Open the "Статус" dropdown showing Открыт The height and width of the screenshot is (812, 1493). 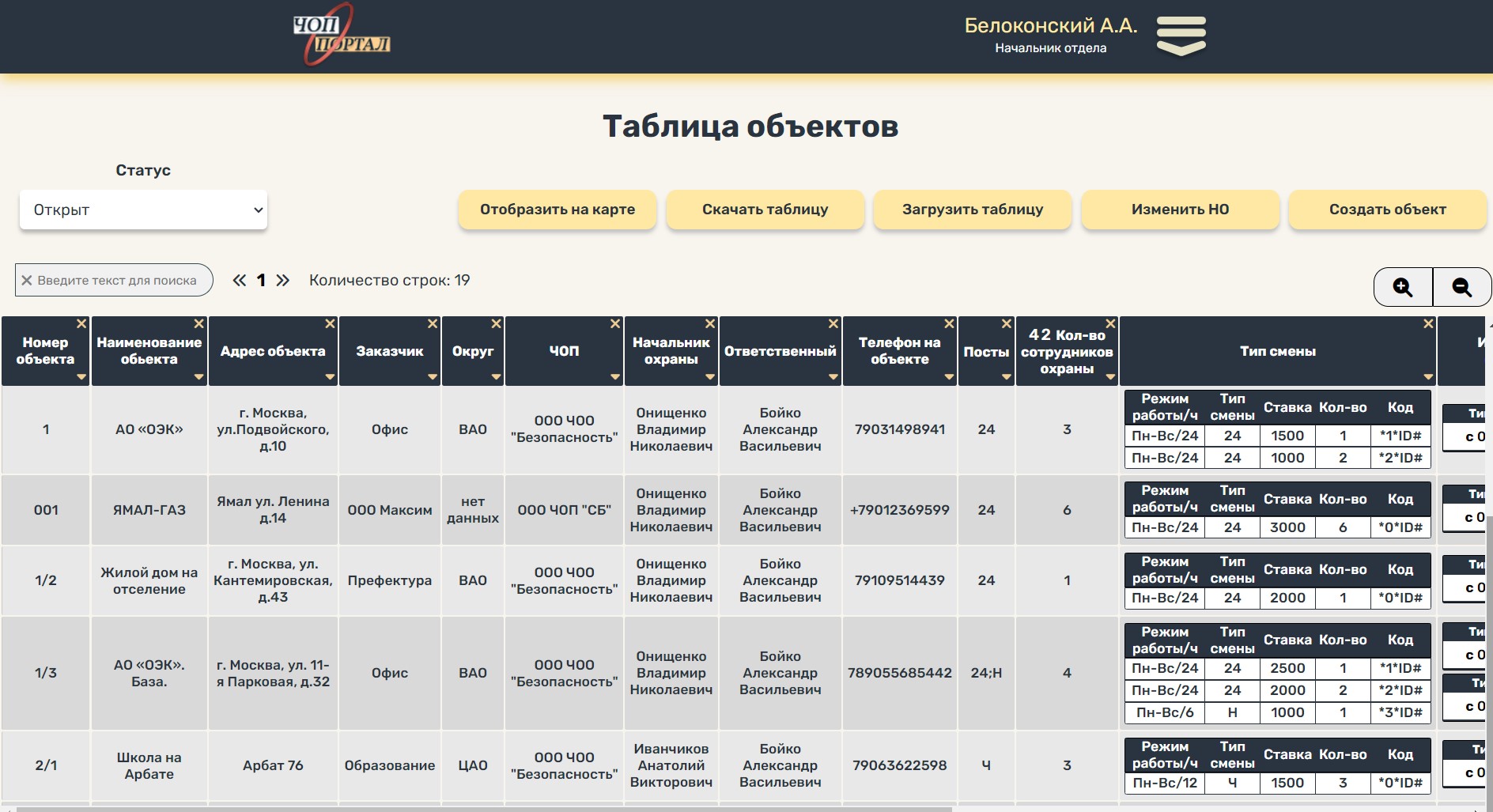point(144,210)
